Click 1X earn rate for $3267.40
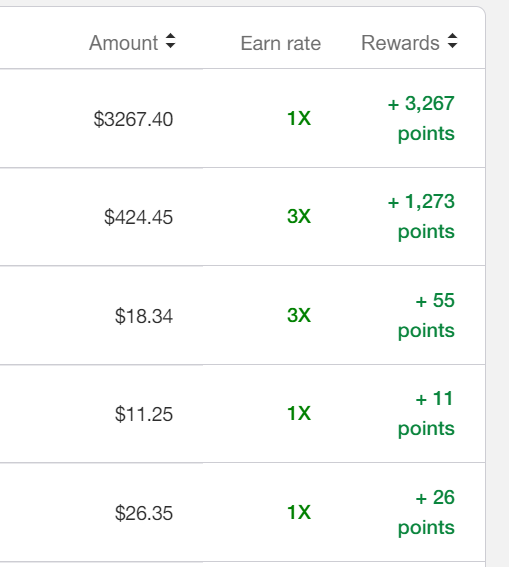The height and width of the screenshot is (567, 509). [x=299, y=118]
